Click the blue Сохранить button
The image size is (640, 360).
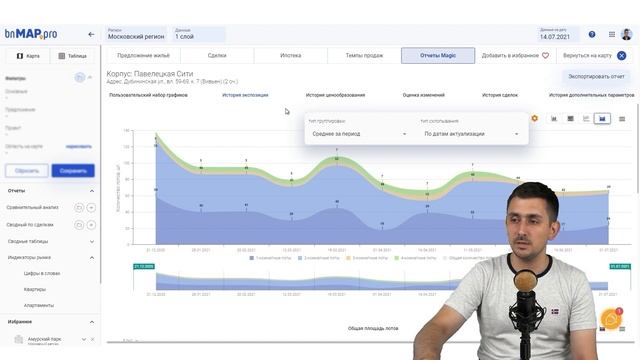[73, 171]
